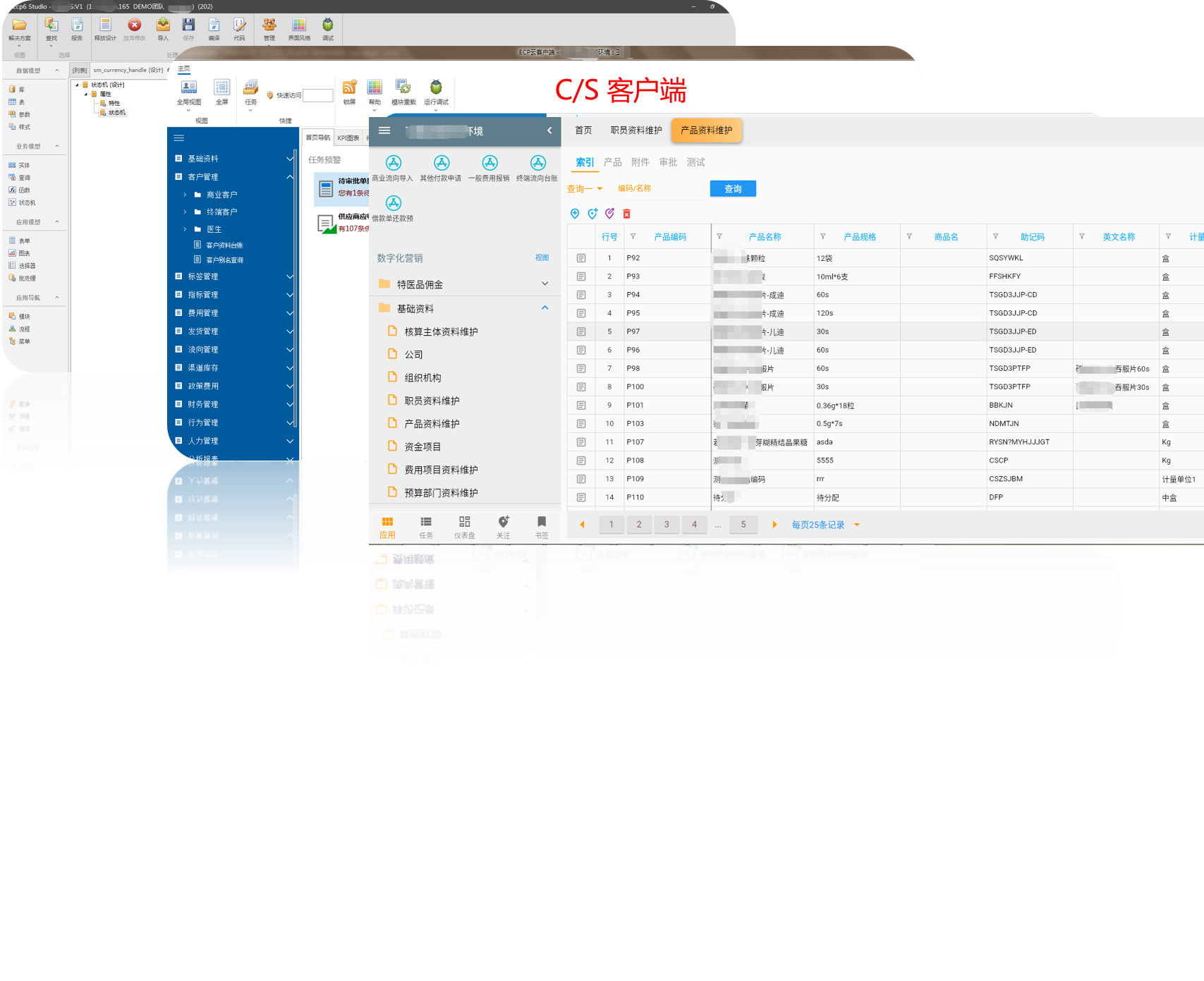Open 产品资料维护 item in navigation tree
Screen dimensions: 1204x981
click(x=432, y=424)
